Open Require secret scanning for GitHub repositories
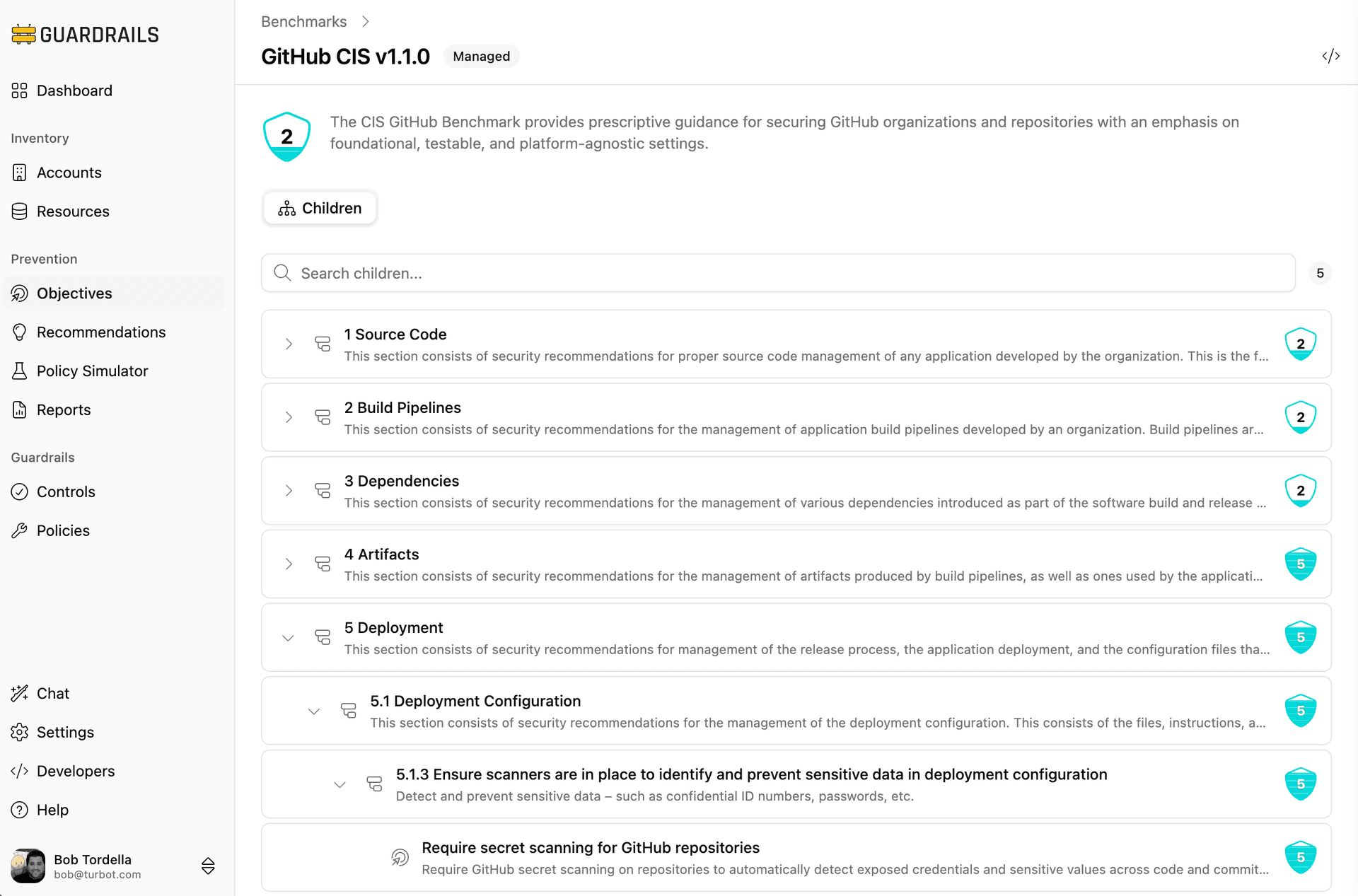 coord(590,847)
